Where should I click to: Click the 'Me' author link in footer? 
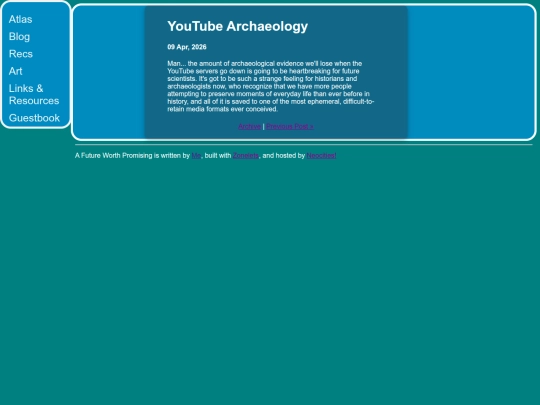[x=196, y=156]
